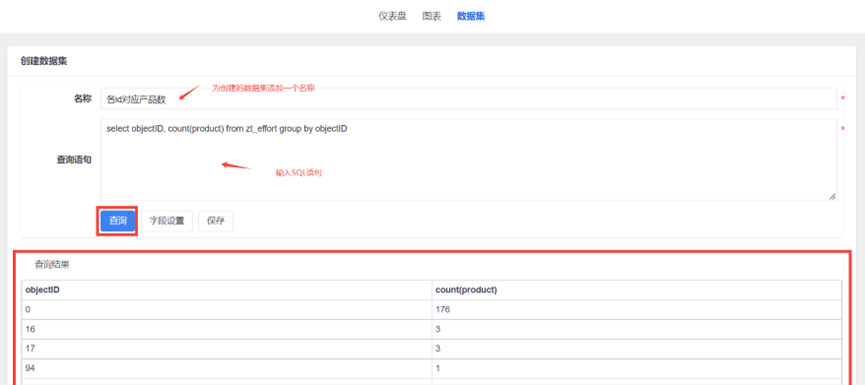Viewport: 865px width, 385px height.
Task: Focus the 名称 input field
Action: click(x=468, y=99)
